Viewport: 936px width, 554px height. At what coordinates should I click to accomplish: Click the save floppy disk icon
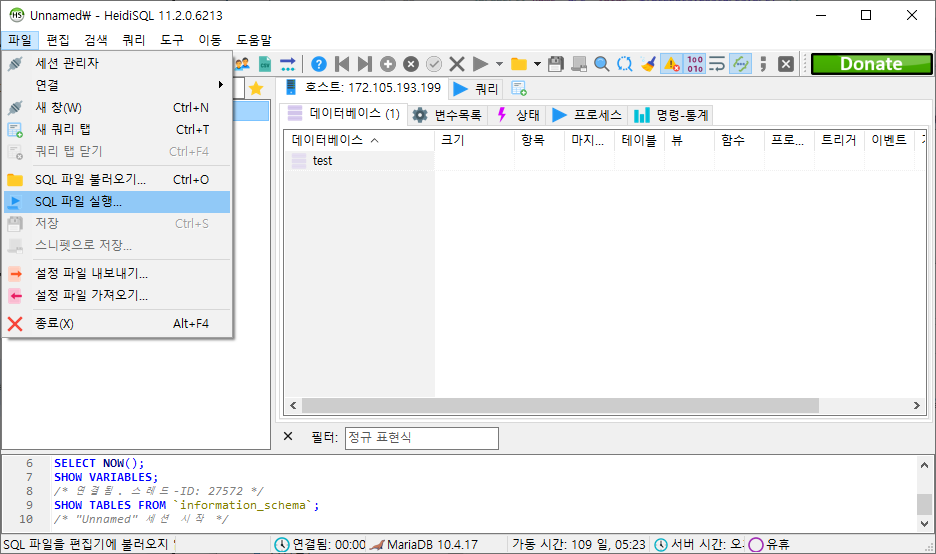556,64
